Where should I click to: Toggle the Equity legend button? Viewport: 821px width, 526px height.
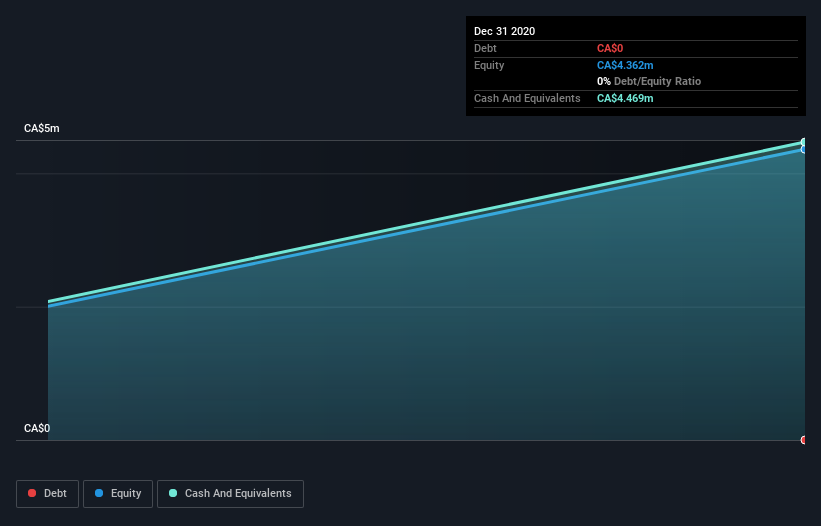(118, 494)
